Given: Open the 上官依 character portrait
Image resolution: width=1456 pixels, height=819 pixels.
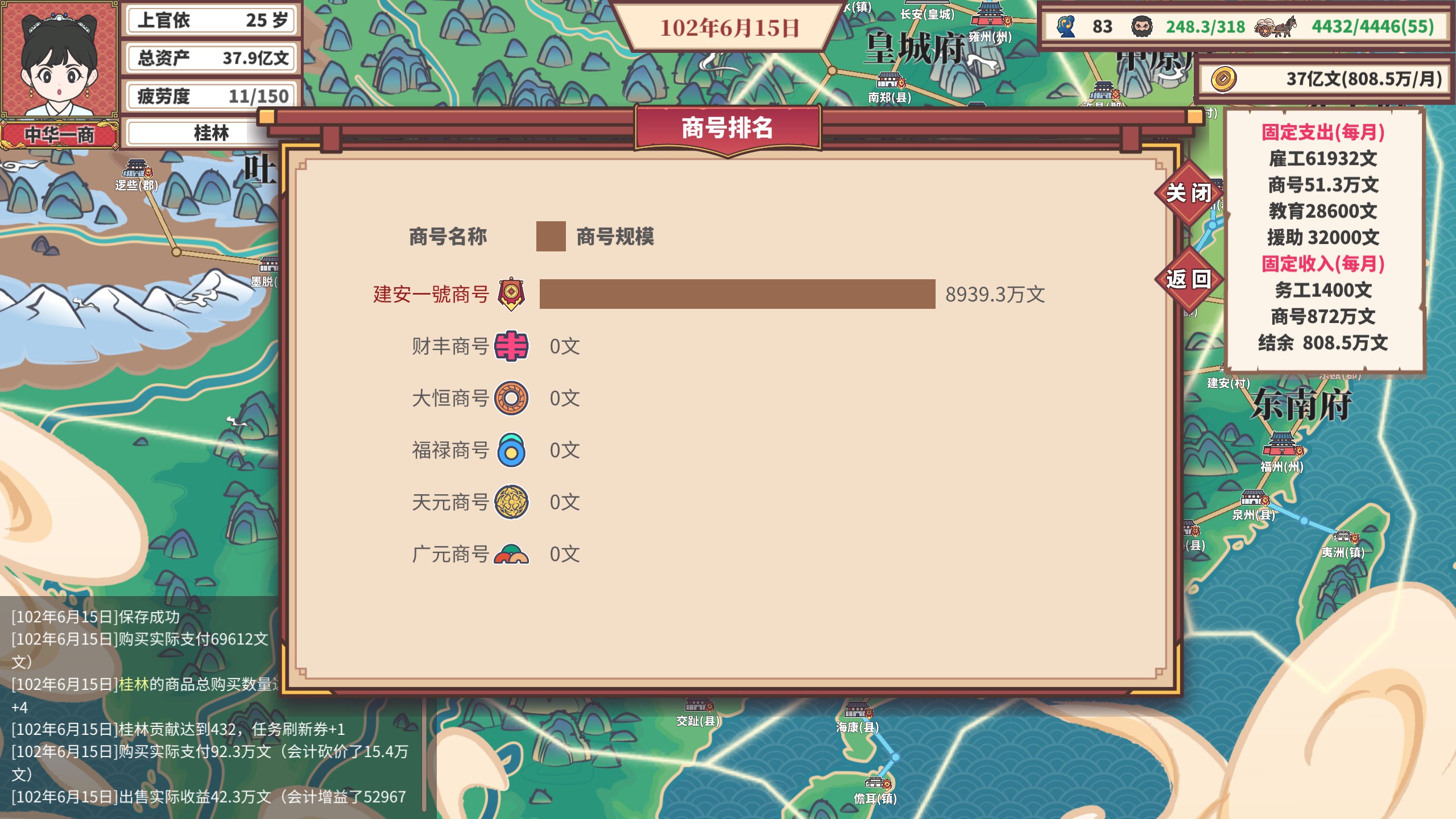Looking at the screenshot, I should coord(59,59).
